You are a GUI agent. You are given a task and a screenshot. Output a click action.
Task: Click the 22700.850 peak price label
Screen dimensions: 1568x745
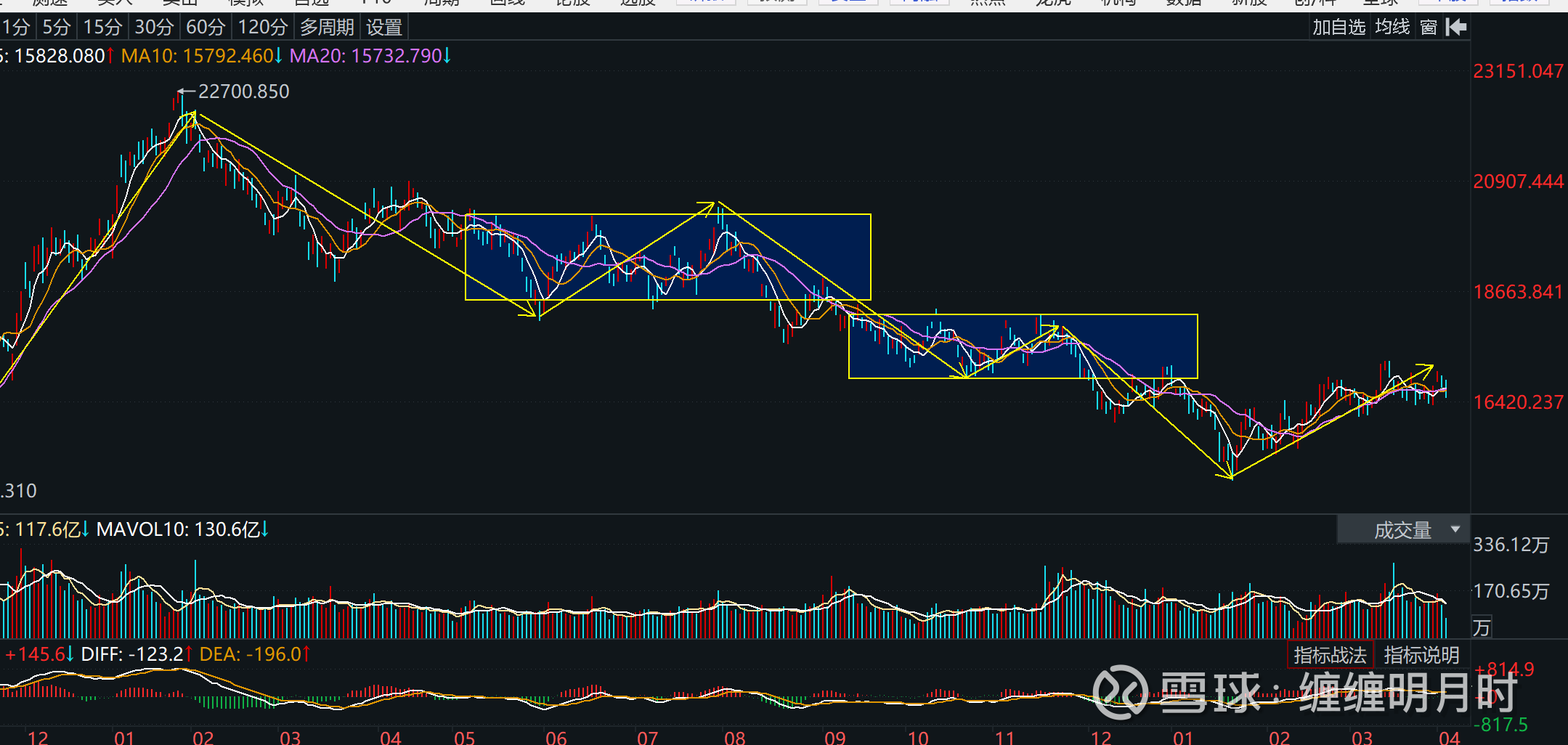coord(243,91)
